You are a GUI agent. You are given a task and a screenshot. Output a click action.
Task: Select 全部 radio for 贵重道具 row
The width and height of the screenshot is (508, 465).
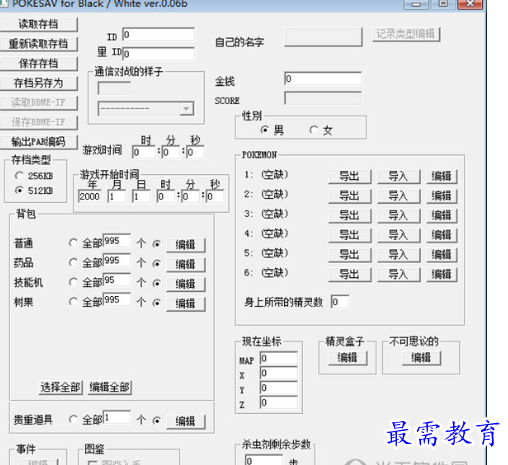coord(73,419)
